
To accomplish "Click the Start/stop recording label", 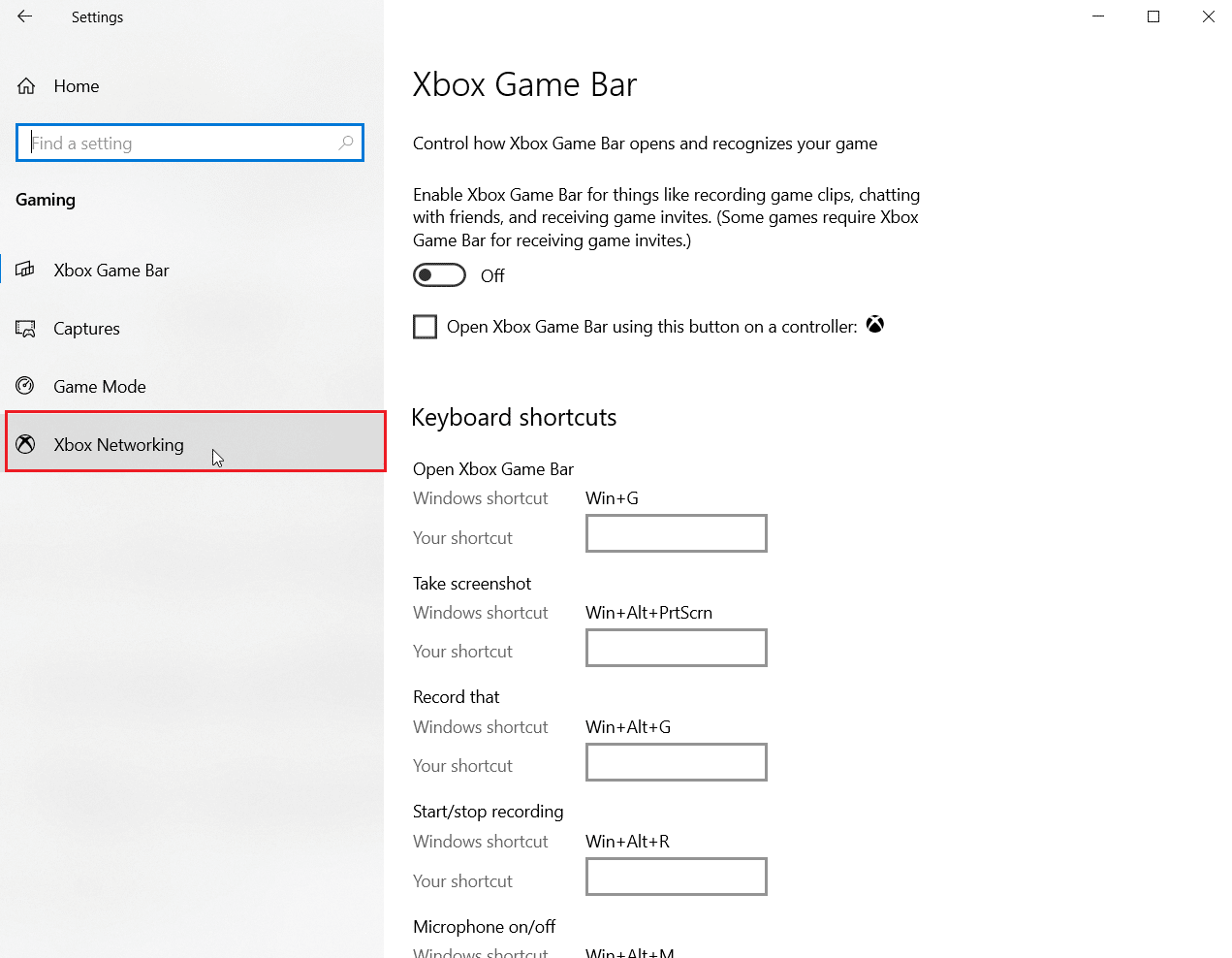I will tap(488, 812).
